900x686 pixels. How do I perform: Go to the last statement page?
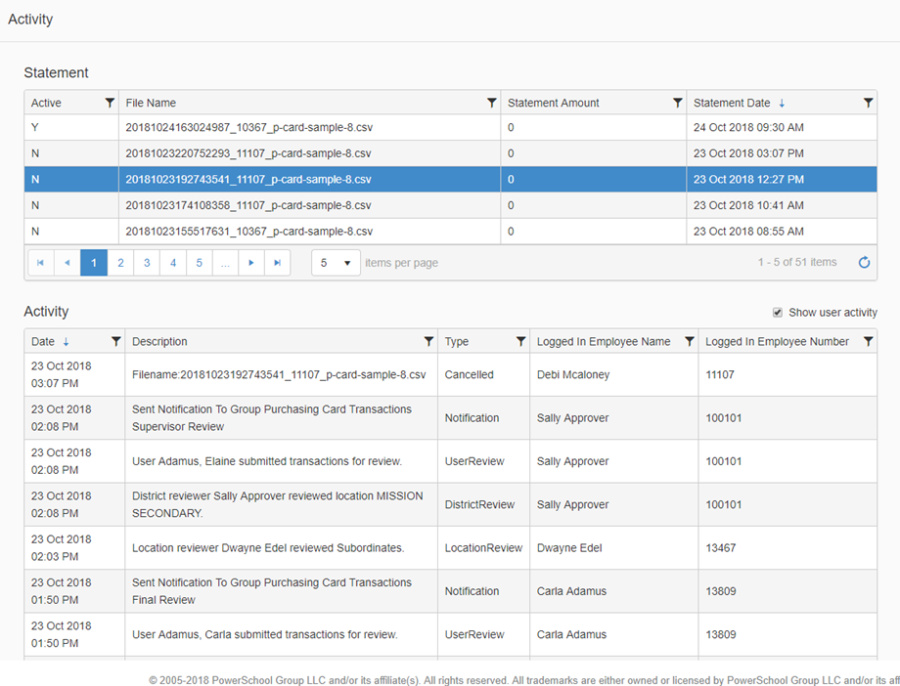point(277,263)
